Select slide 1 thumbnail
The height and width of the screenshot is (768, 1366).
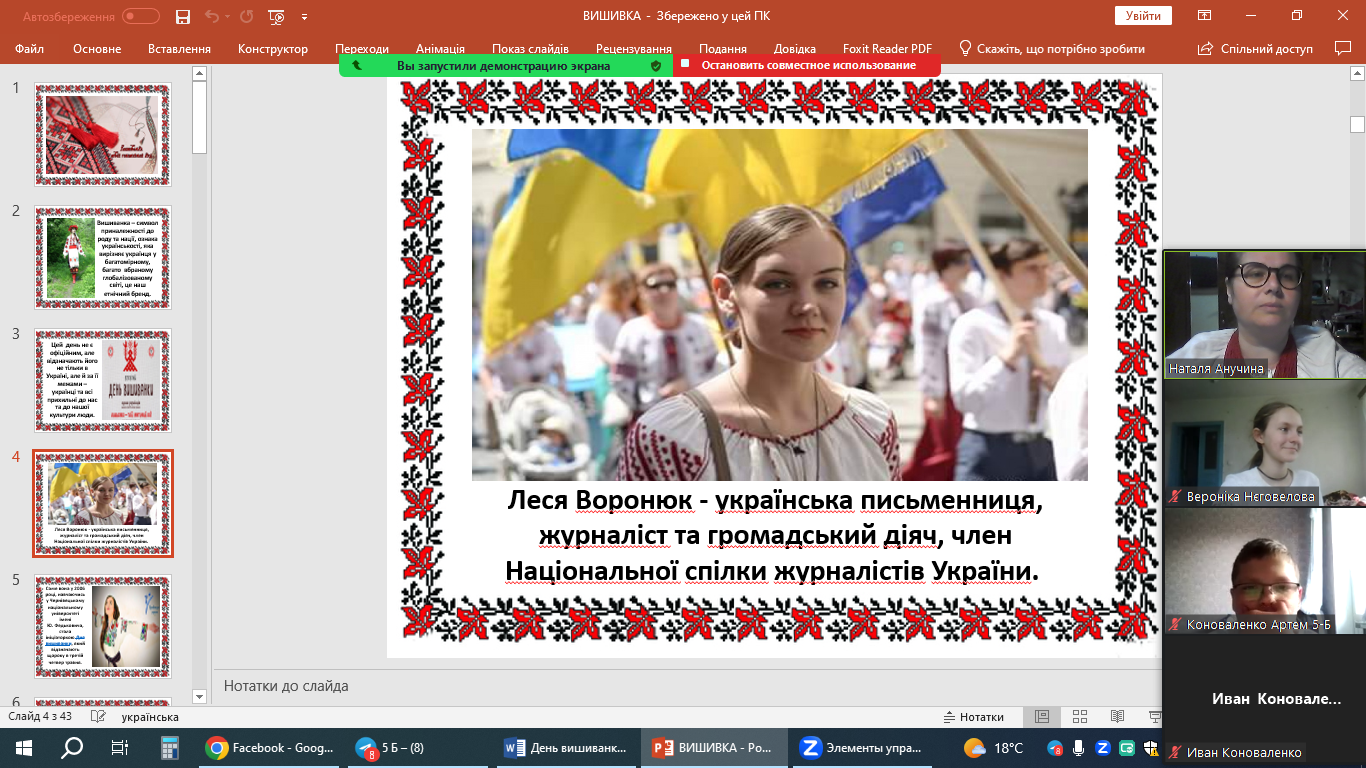click(x=103, y=134)
